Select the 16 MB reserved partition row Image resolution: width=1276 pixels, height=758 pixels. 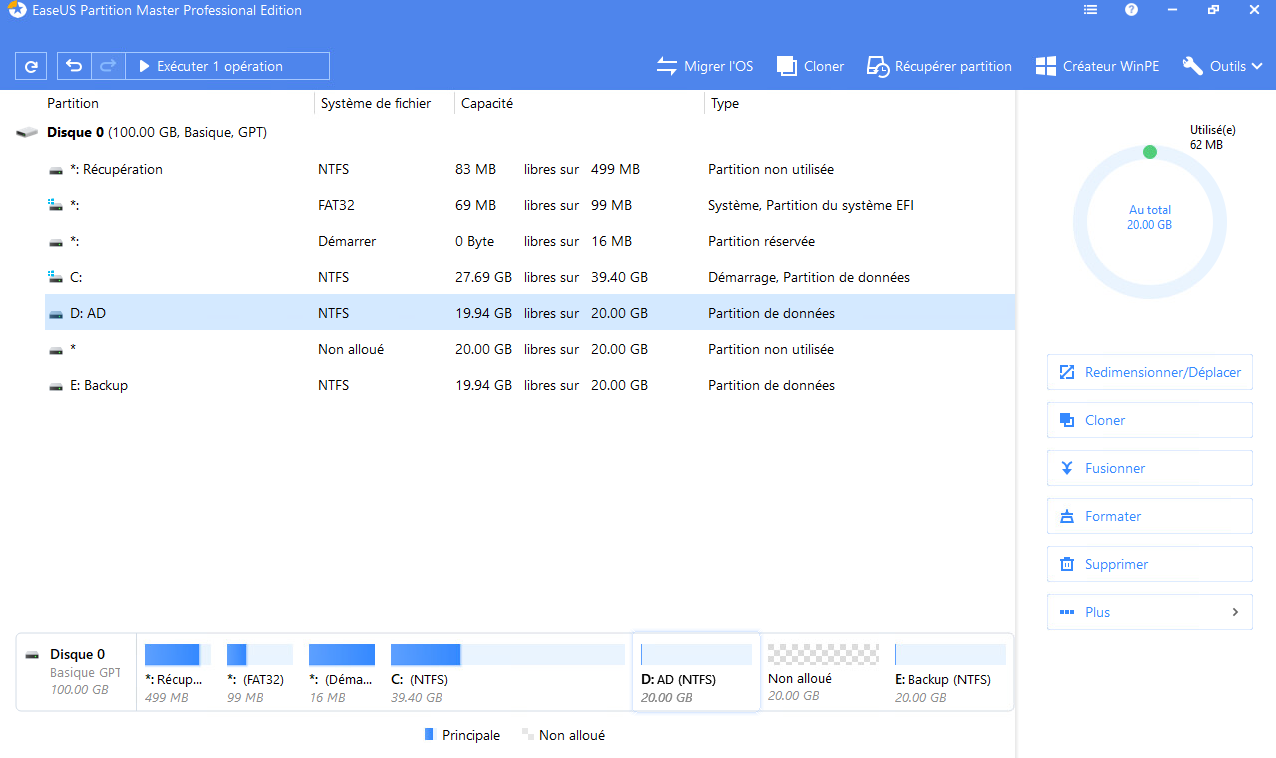pyautogui.click(x=530, y=241)
